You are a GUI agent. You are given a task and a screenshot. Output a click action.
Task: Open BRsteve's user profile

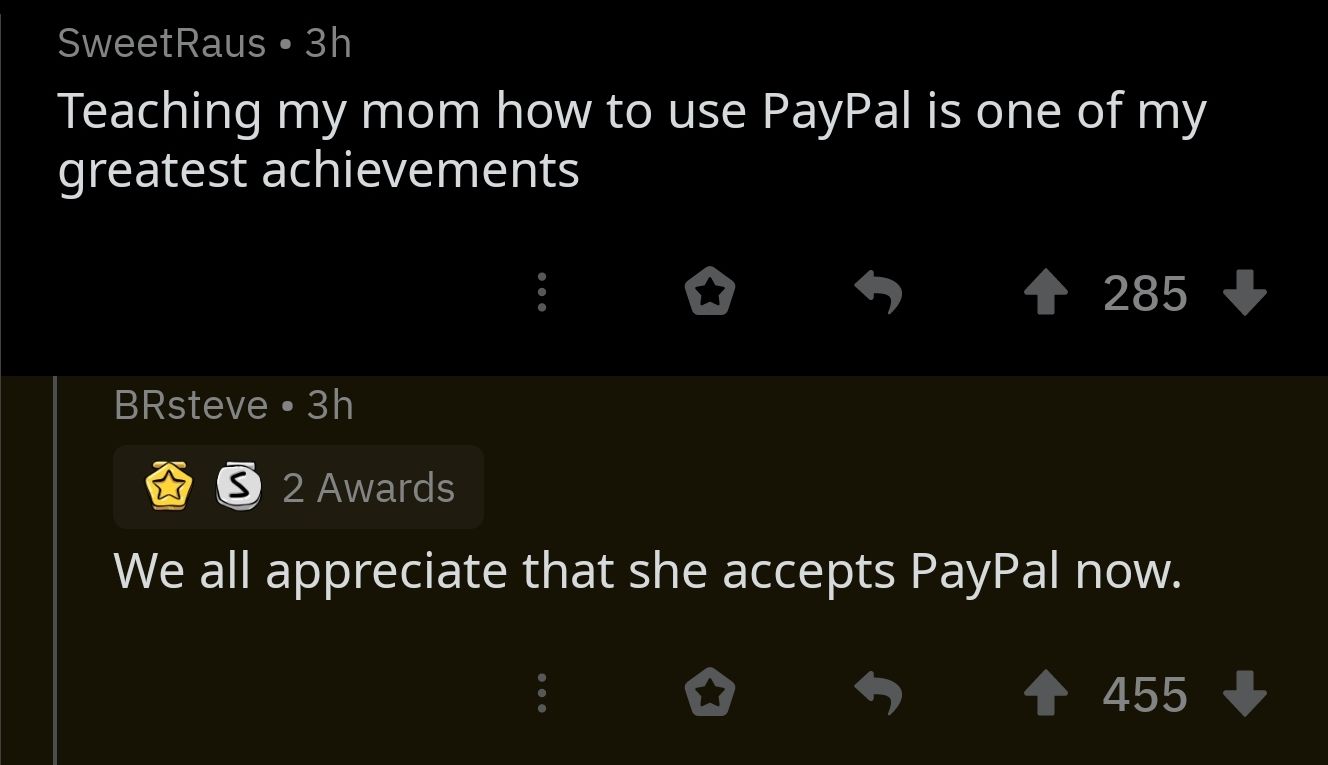(191, 405)
